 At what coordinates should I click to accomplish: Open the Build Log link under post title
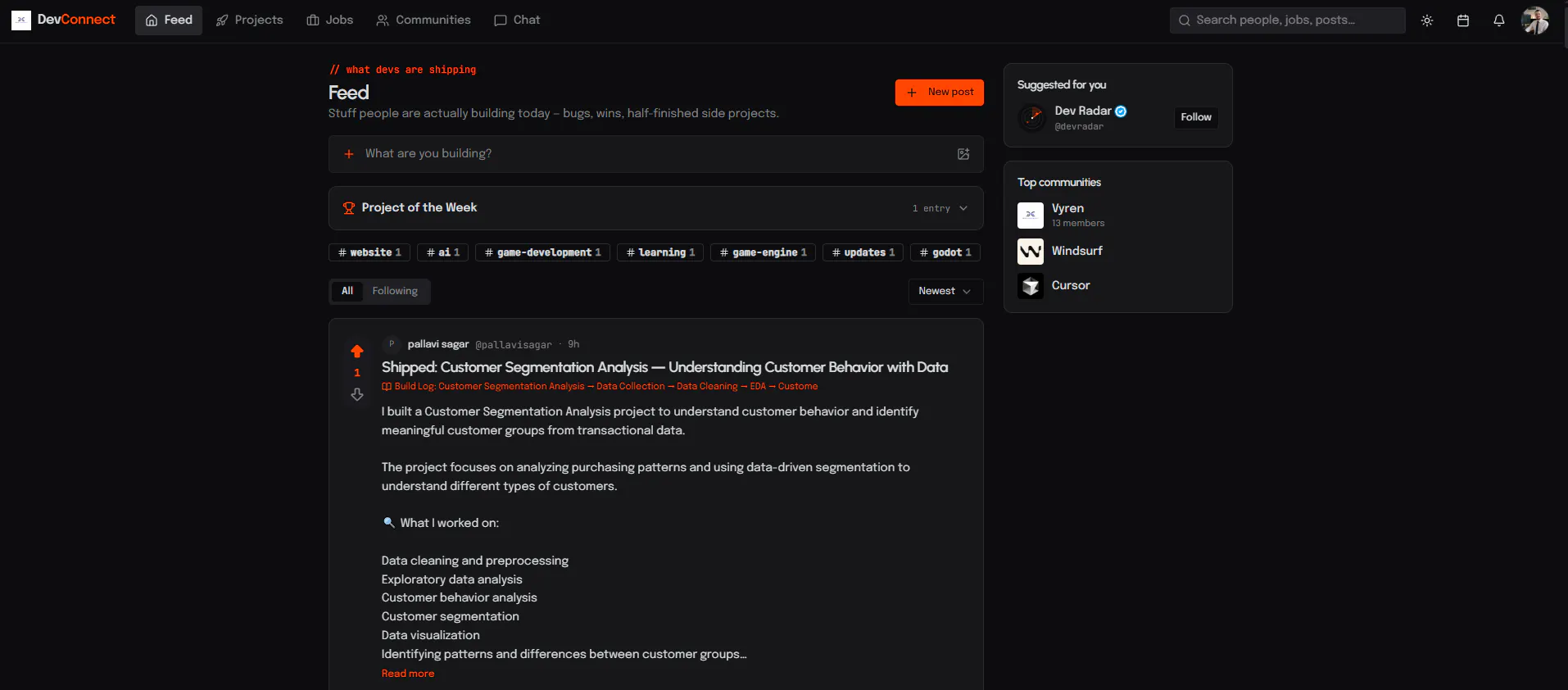coord(600,386)
